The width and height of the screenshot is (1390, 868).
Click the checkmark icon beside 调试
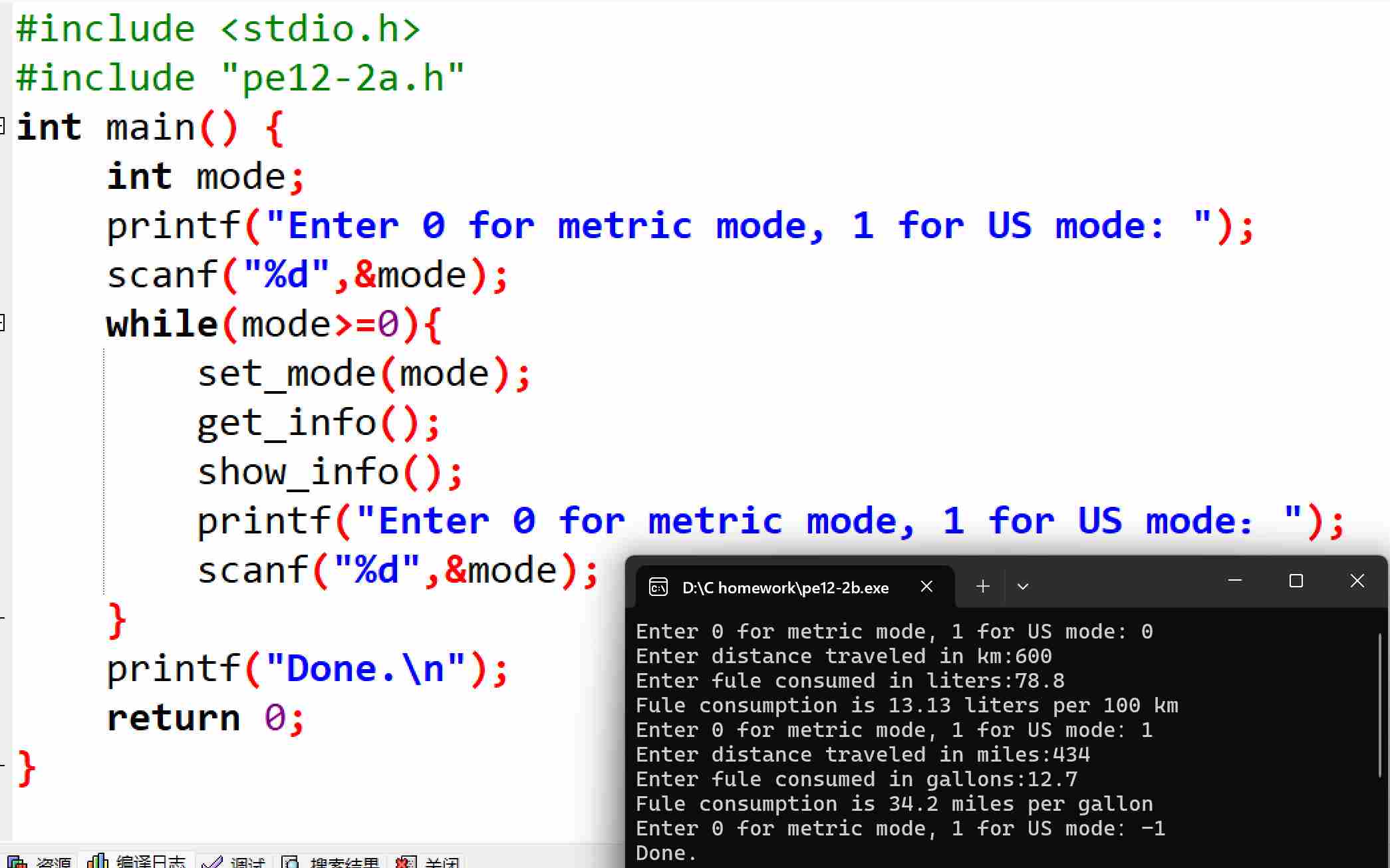(211, 862)
